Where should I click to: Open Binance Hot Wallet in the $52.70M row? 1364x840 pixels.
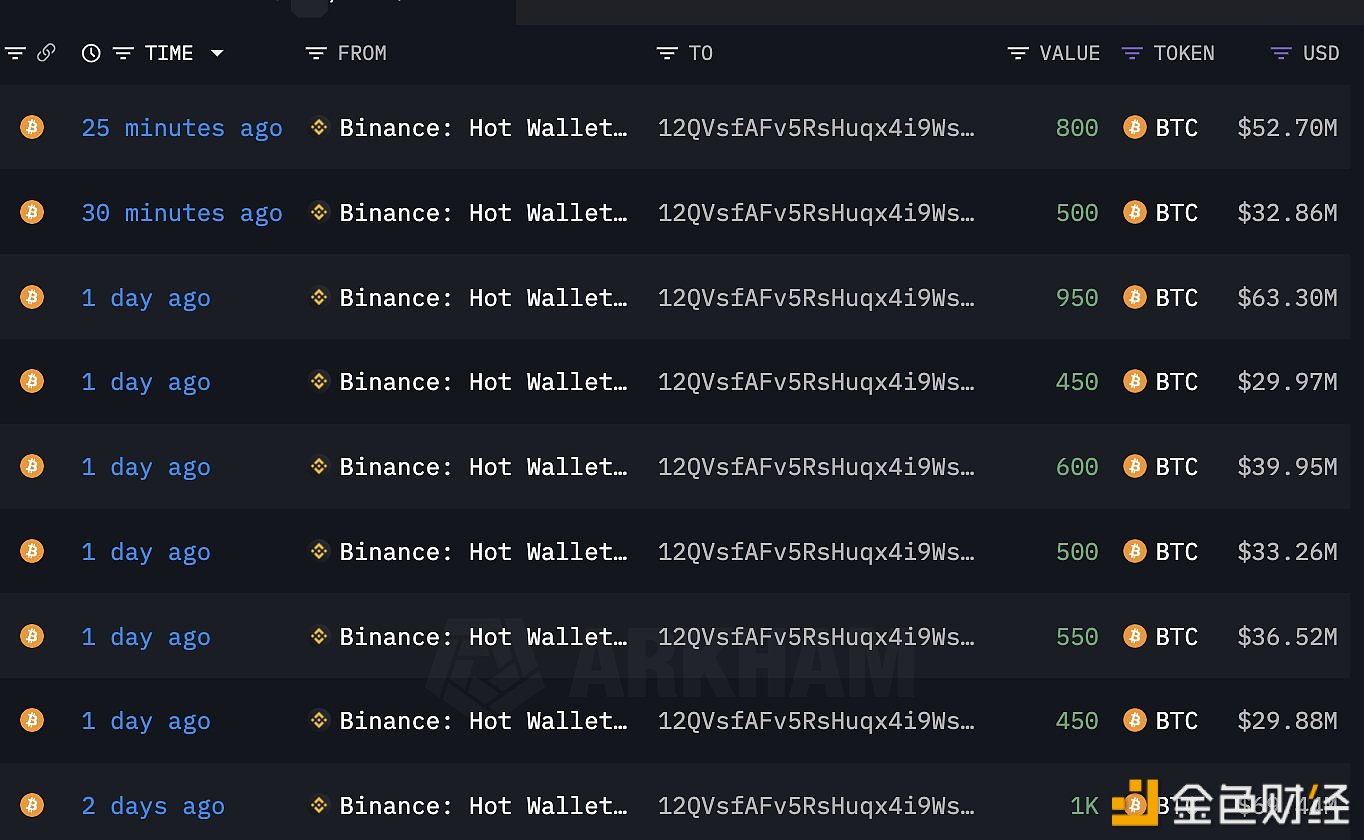[483, 128]
